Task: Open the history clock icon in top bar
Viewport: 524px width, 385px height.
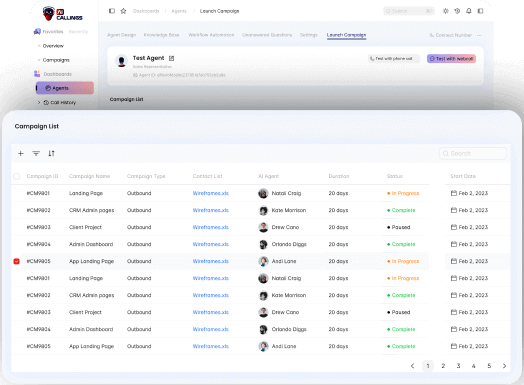Action: pos(457,11)
